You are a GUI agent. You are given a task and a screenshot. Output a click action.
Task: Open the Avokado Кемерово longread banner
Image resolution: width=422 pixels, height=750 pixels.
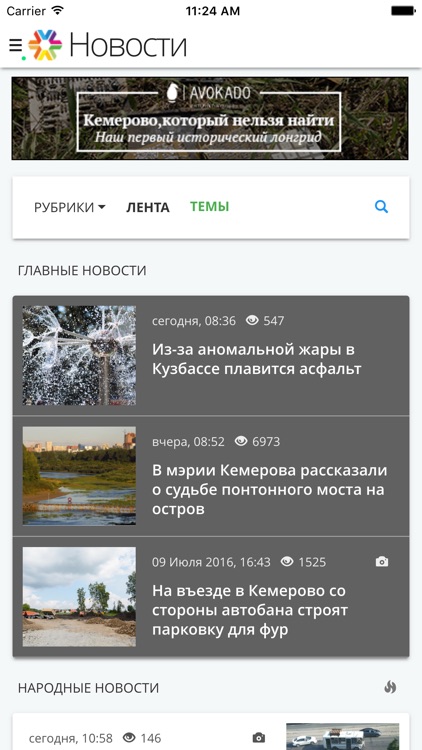click(x=210, y=118)
